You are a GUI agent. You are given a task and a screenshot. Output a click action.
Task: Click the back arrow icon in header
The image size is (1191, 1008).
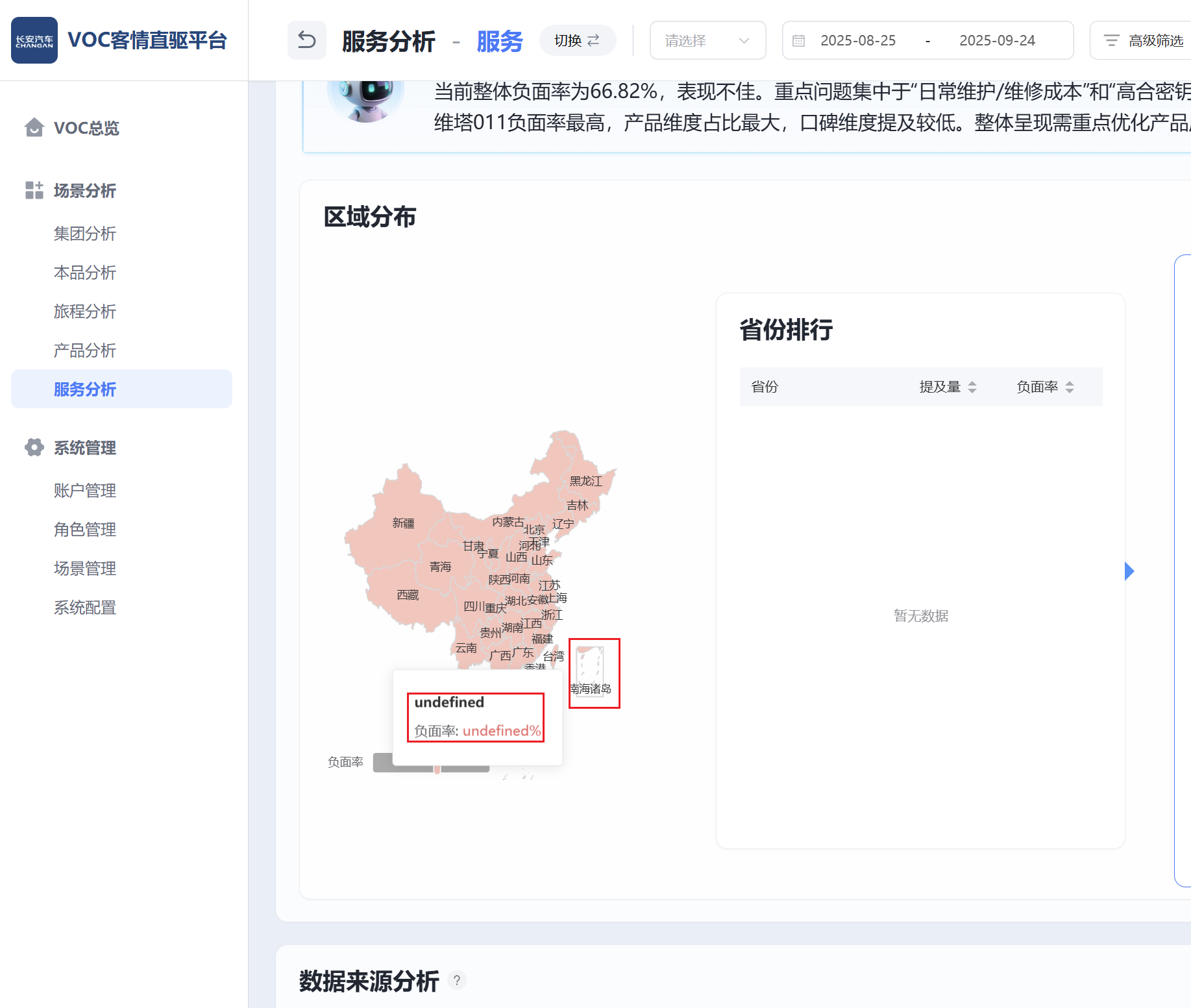click(x=306, y=40)
